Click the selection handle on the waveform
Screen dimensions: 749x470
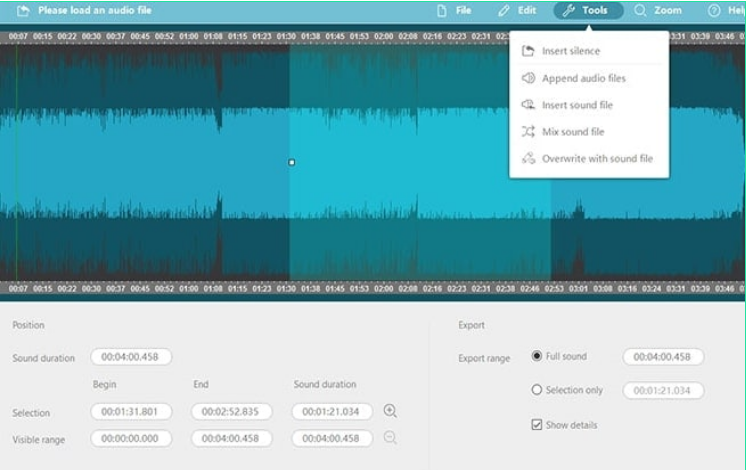[x=291, y=162]
